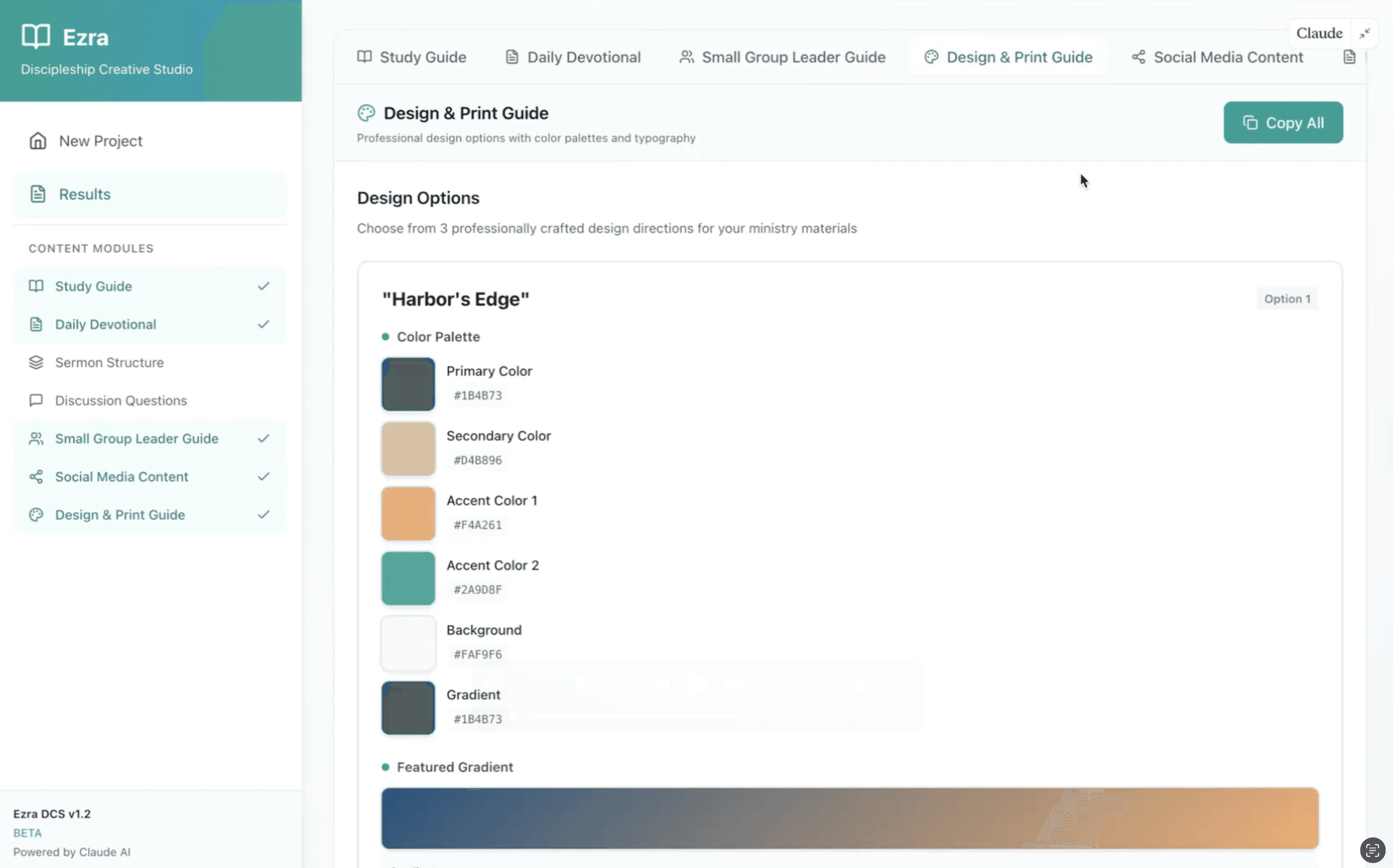This screenshot has width=1393, height=868.
Task: Click the speech bubble icon for Discussion Questions
Action: (x=36, y=400)
